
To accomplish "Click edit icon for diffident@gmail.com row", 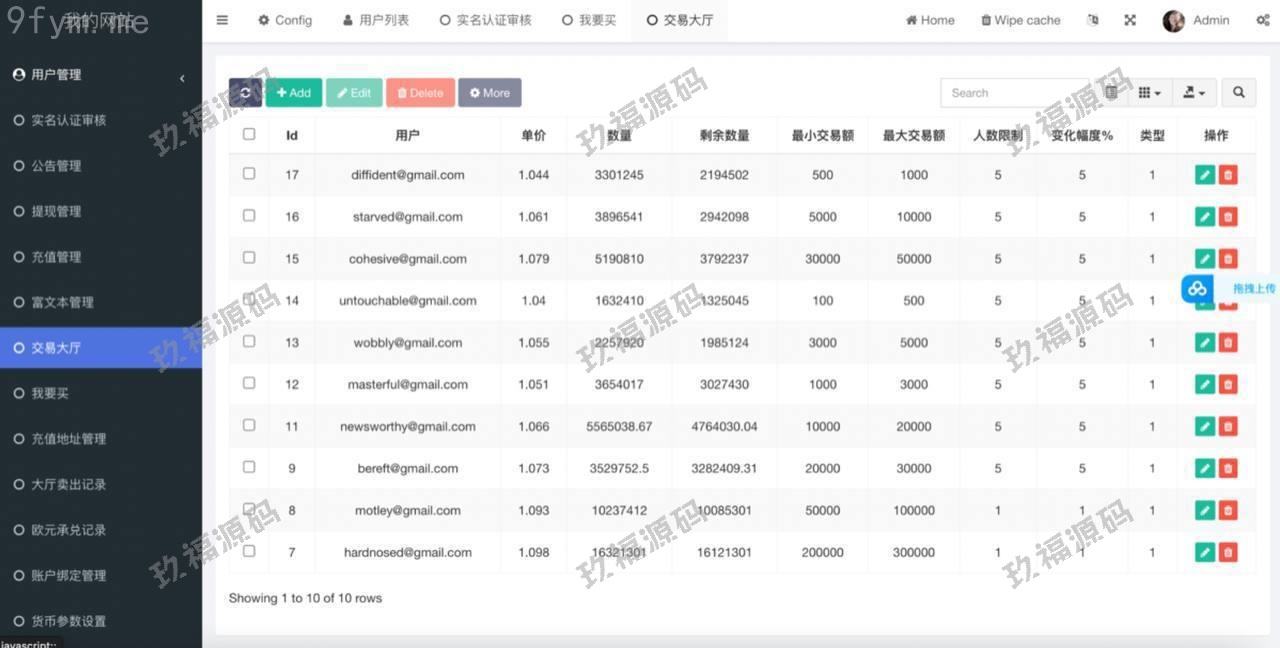I will coord(1204,175).
